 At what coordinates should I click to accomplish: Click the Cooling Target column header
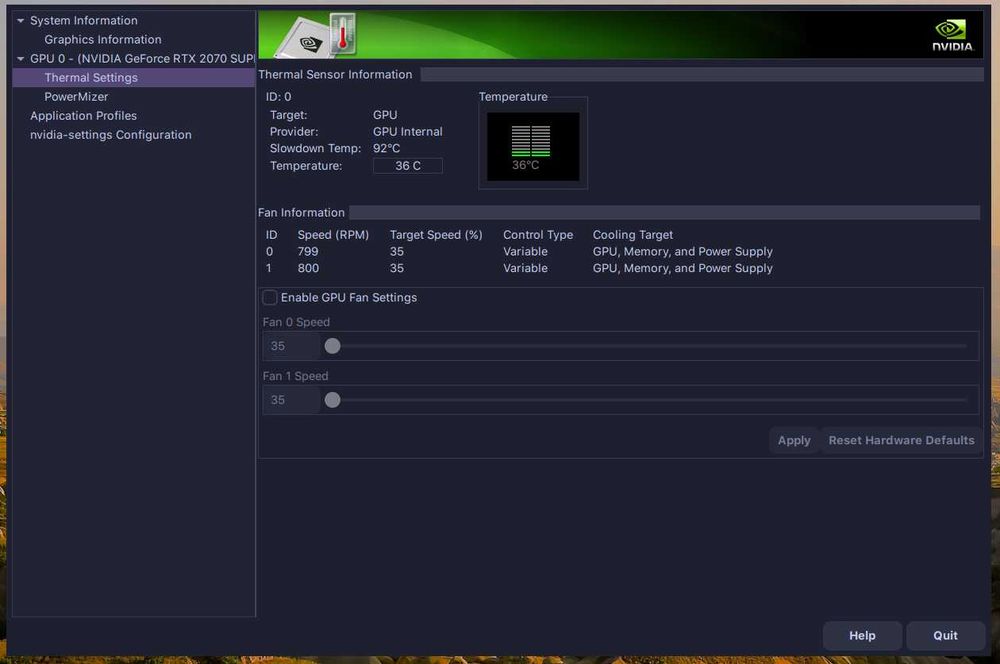pyautogui.click(x=633, y=235)
